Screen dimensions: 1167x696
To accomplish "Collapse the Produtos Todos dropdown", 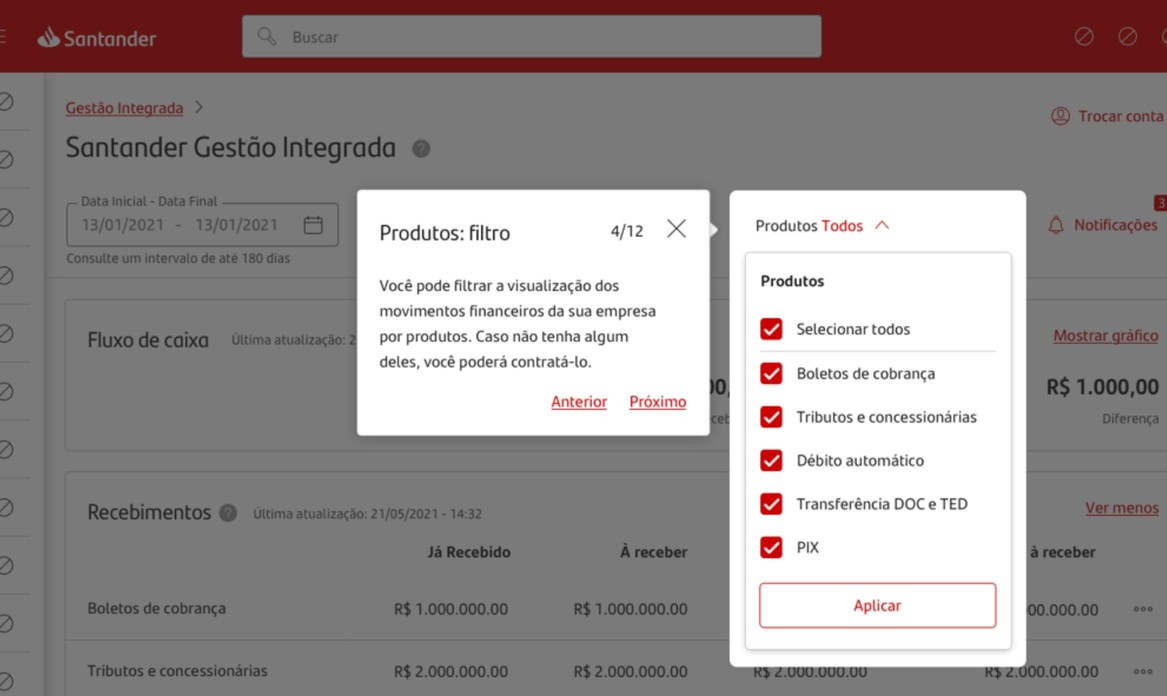I will tap(822, 226).
